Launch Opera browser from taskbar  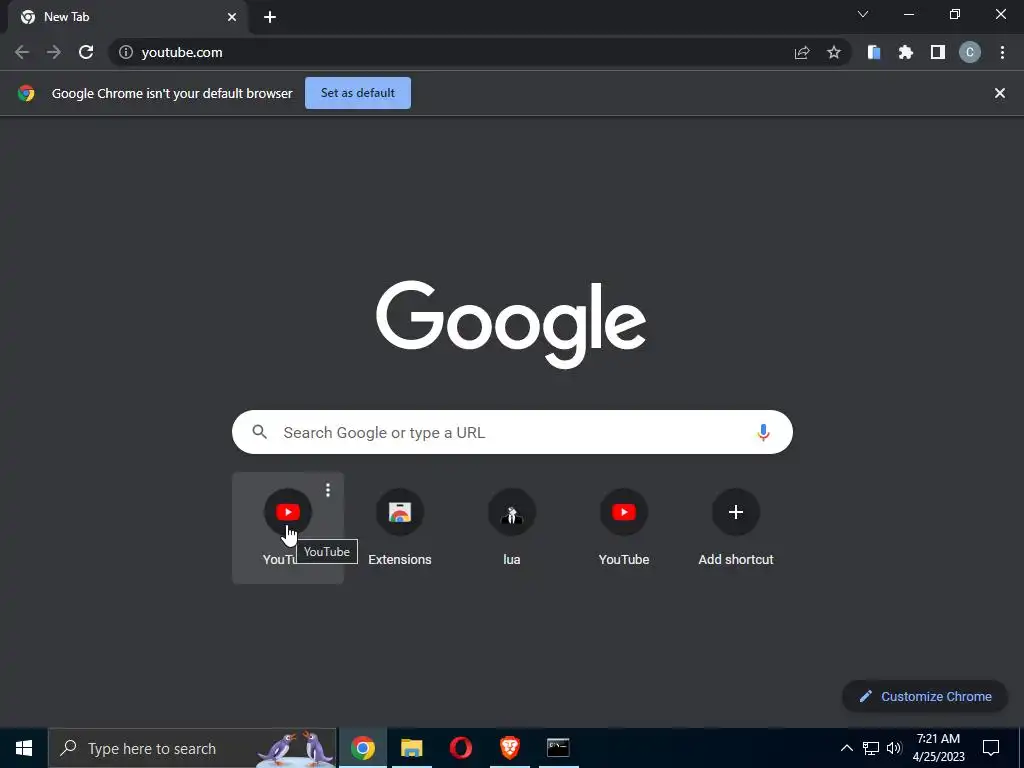pyautogui.click(x=460, y=748)
